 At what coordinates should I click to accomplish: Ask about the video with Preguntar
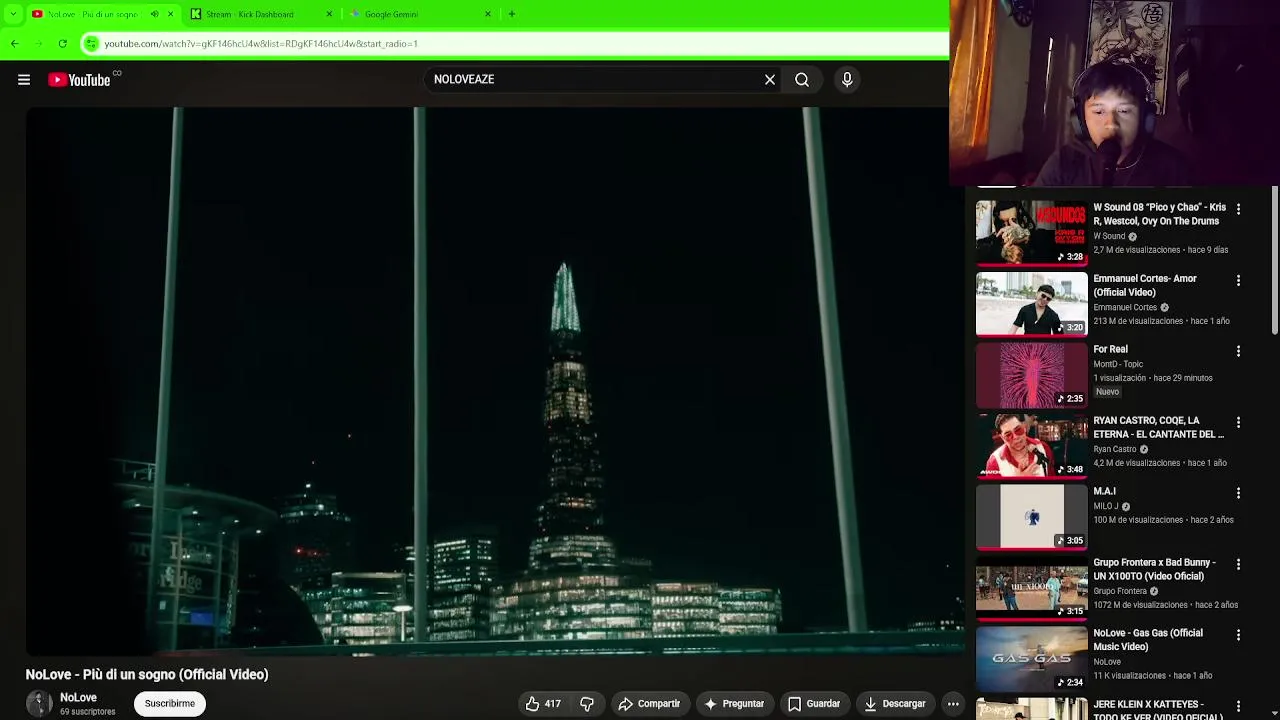pos(734,704)
